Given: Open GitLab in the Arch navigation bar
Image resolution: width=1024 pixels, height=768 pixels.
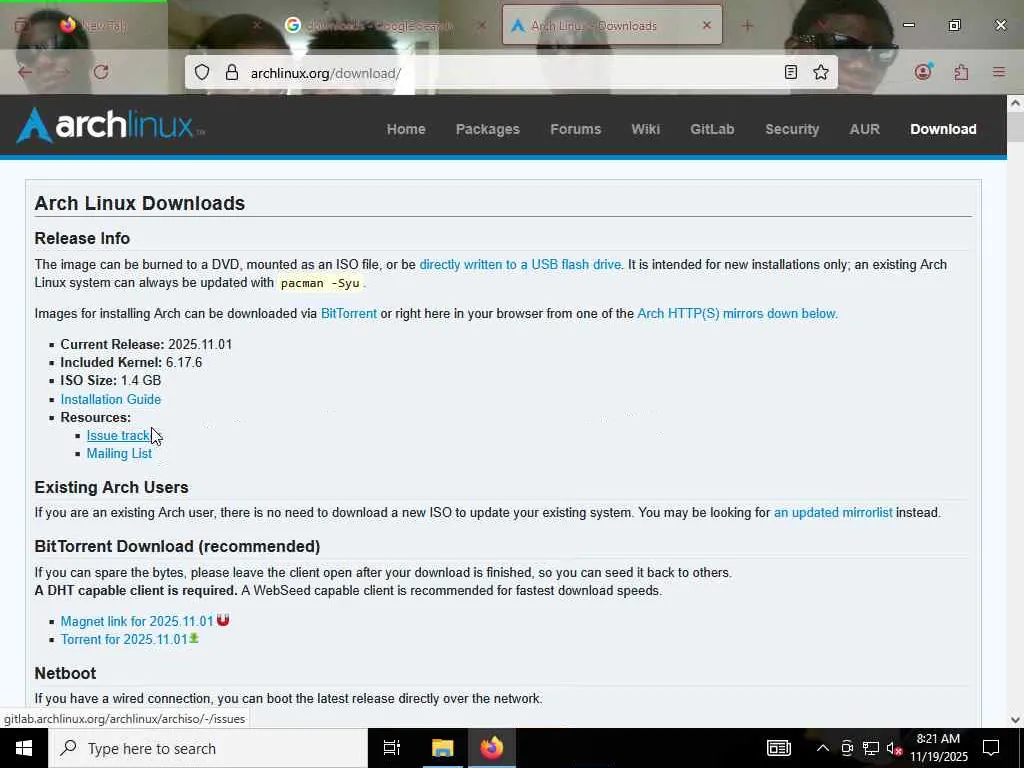Looking at the screenshot, I should point(712,129).
